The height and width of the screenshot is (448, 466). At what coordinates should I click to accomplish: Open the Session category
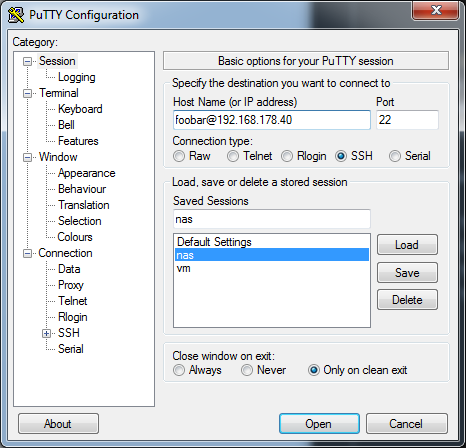(x=57, y=61)
